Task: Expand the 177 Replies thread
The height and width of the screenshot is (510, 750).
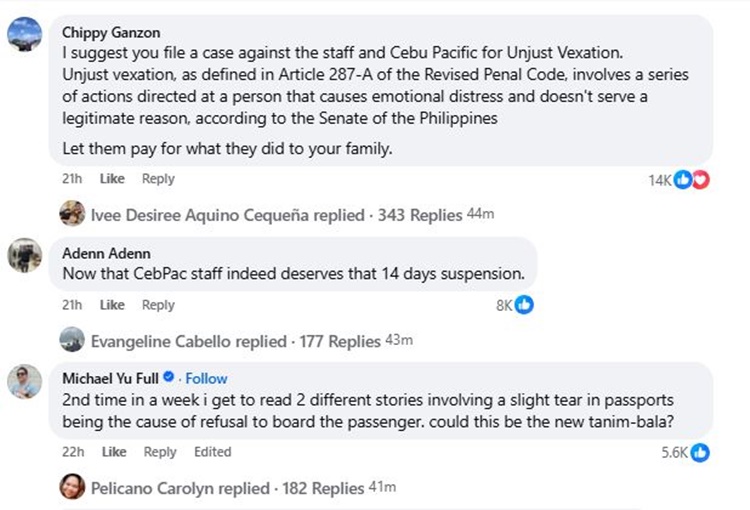Action: 340,340
